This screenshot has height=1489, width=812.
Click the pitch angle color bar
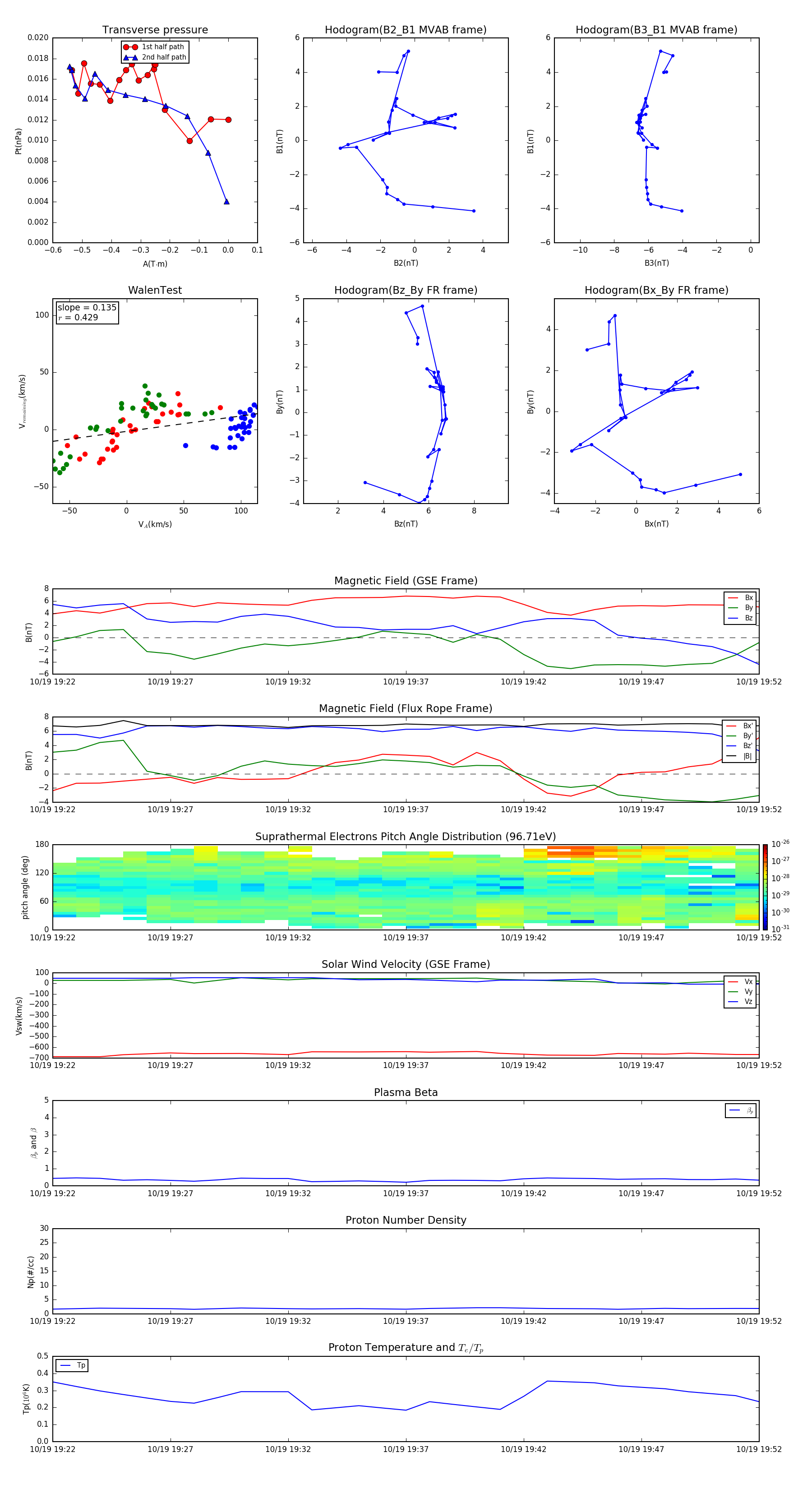click(x=765, y=887)
